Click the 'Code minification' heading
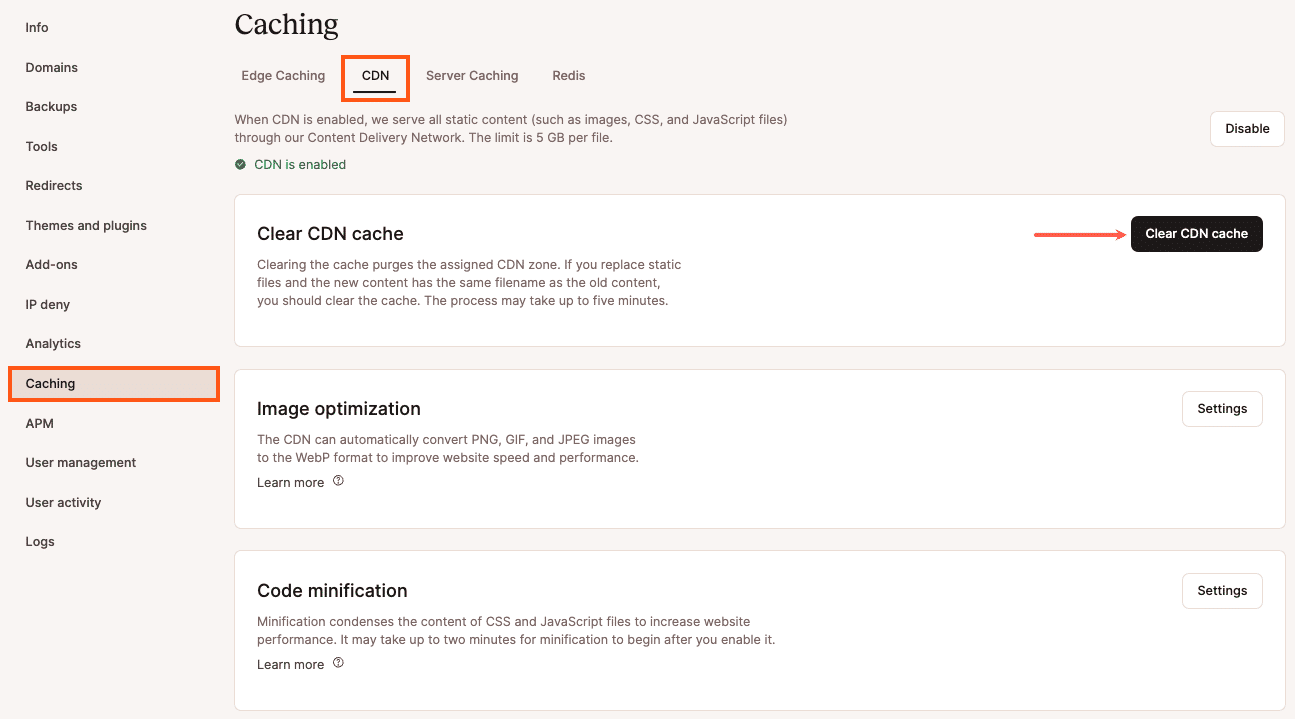 point(332,591)
